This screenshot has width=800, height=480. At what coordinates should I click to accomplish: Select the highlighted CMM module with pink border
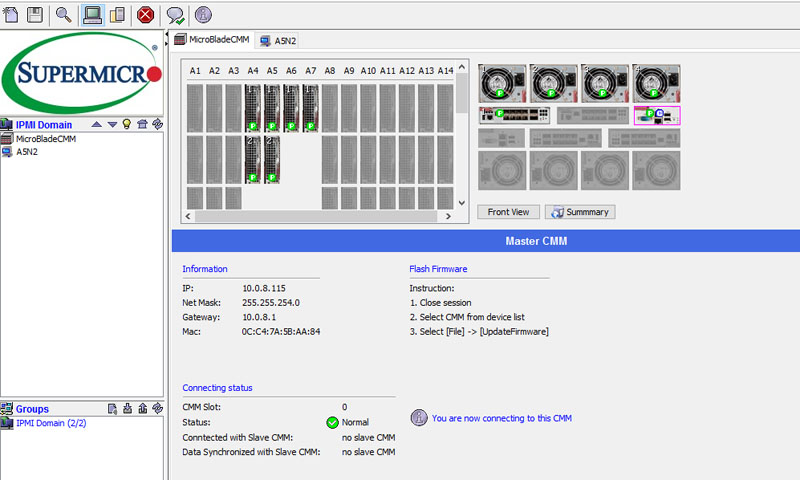(x=657, y=115)
